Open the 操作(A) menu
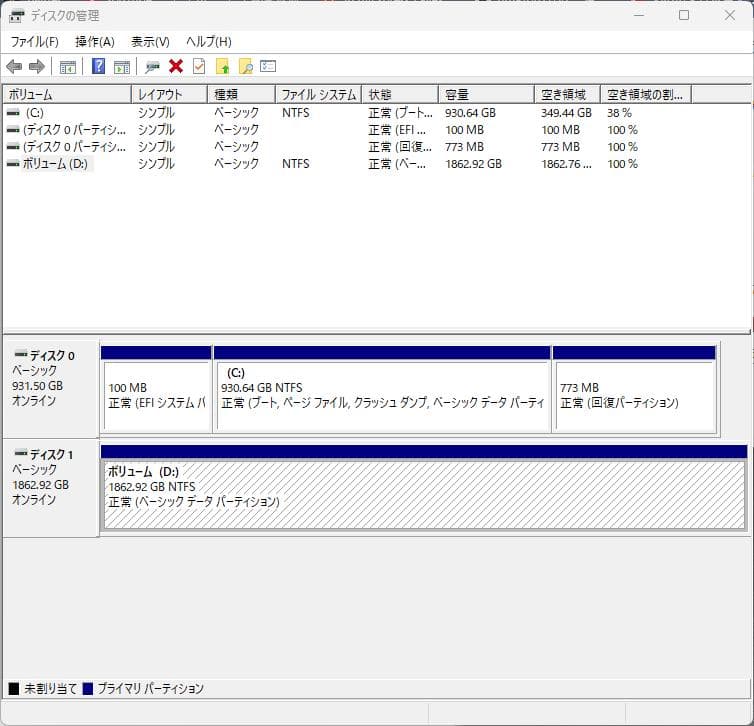 point(95,42)
